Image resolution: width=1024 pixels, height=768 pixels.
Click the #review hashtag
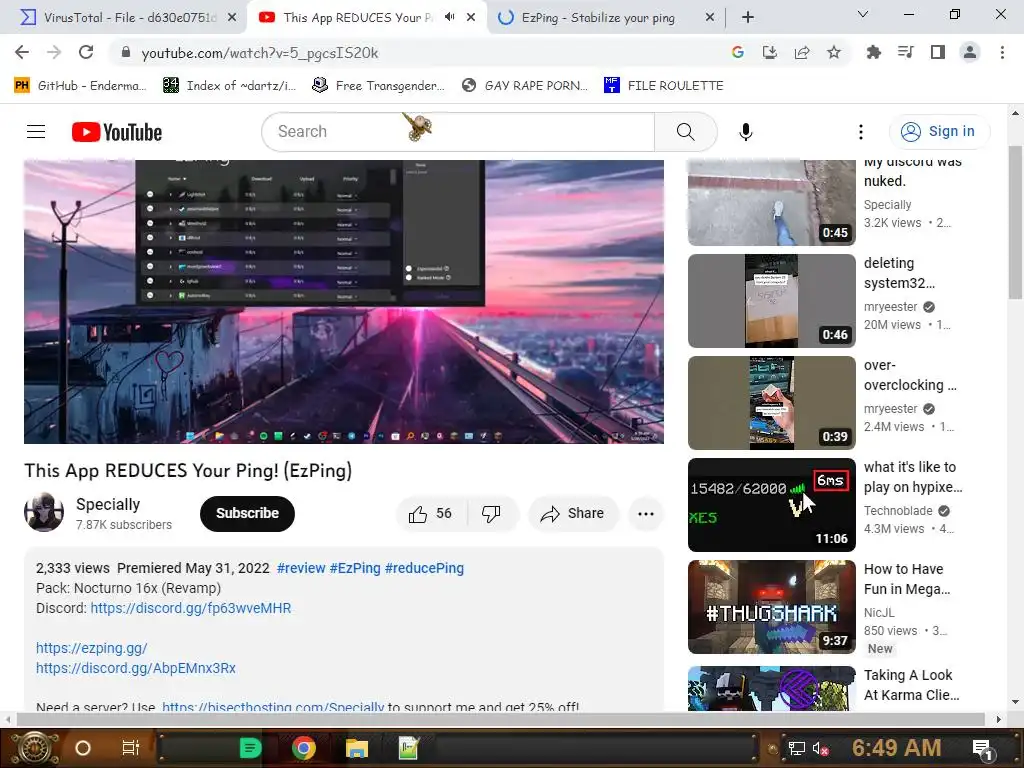301,568
